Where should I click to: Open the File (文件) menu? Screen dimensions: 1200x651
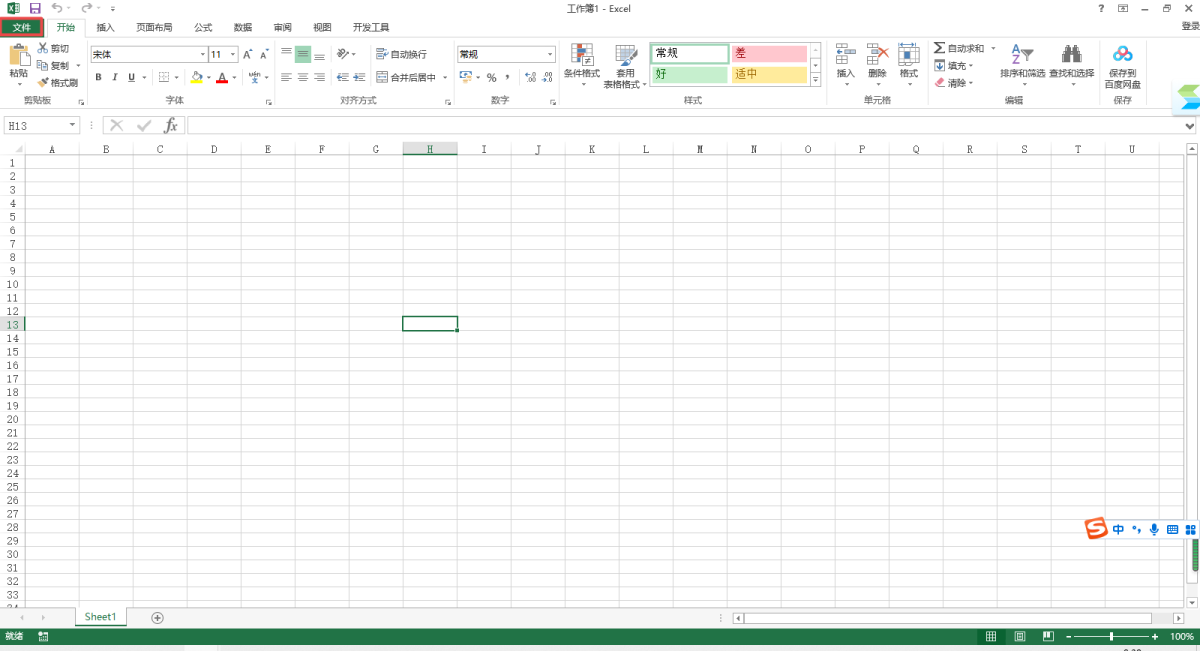tap(21, 27)
